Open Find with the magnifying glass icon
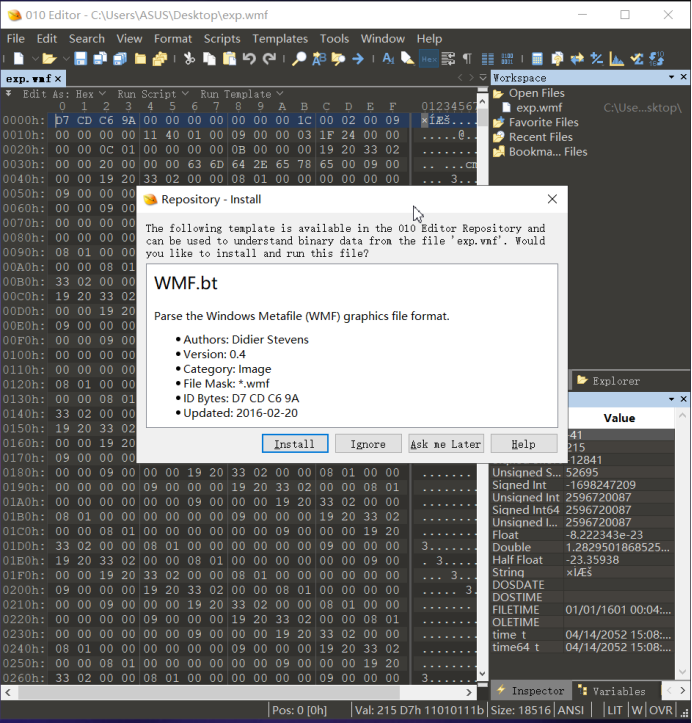Image resolution: width=692 pixels, height=723 pixels. [x=299, y=59]
